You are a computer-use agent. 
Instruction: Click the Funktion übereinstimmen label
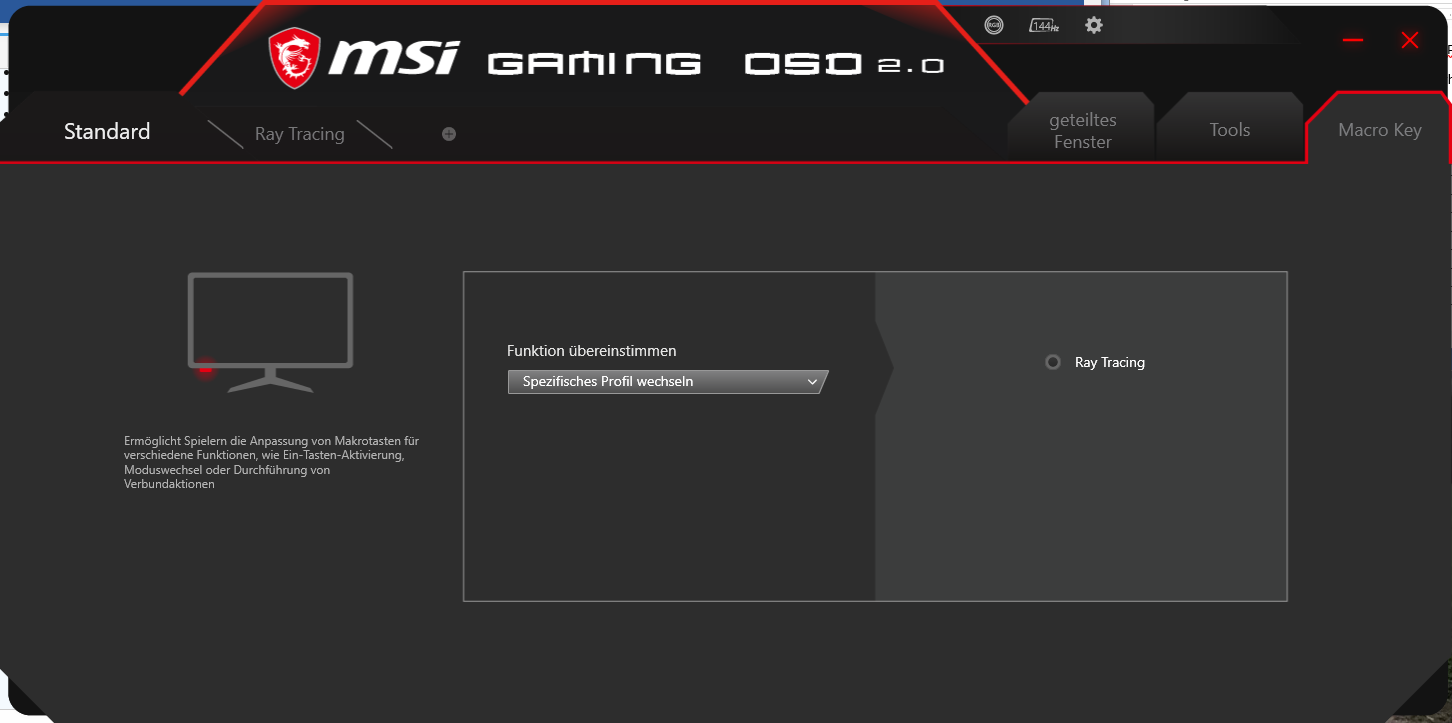[x=592, y=351]
